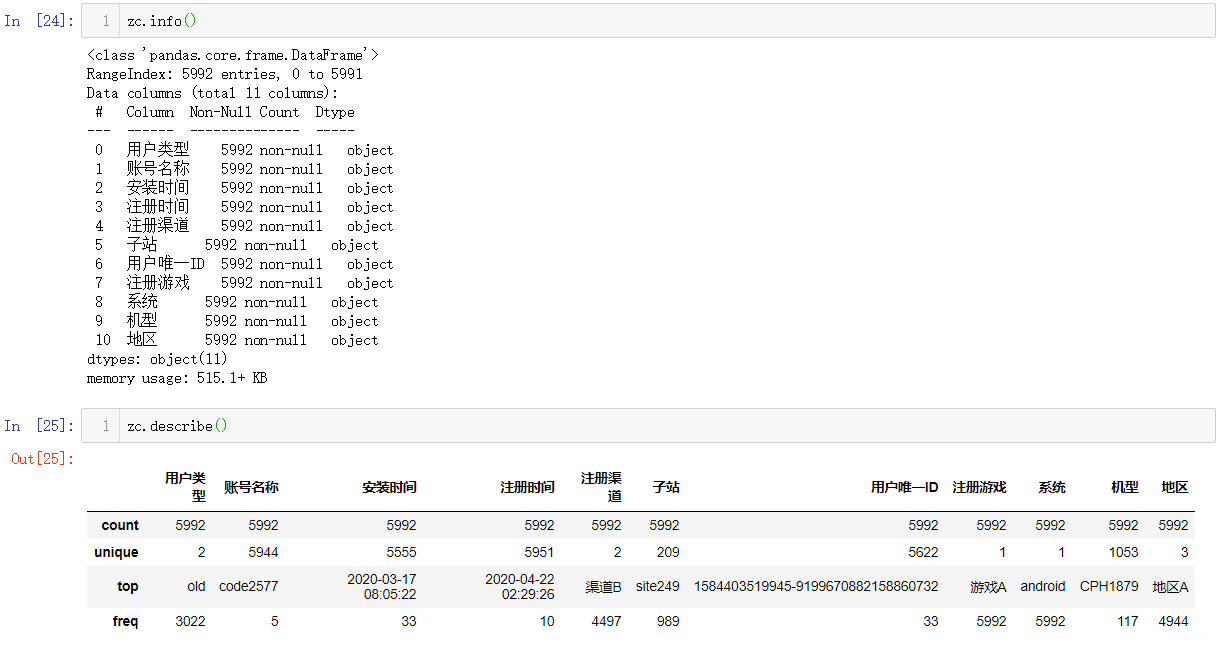This screenshot has height=646, width=1218.
Task: Select the unique value 209
Action: [x=668, y=552]
